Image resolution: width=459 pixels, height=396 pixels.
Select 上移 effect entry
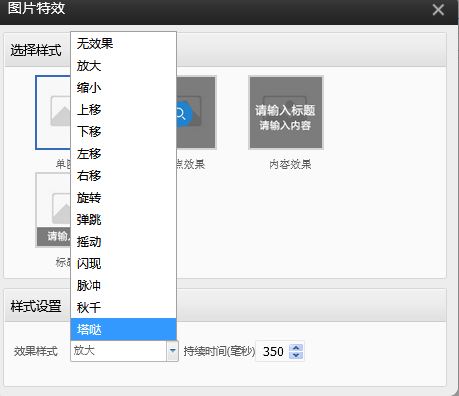coord(123,110)
